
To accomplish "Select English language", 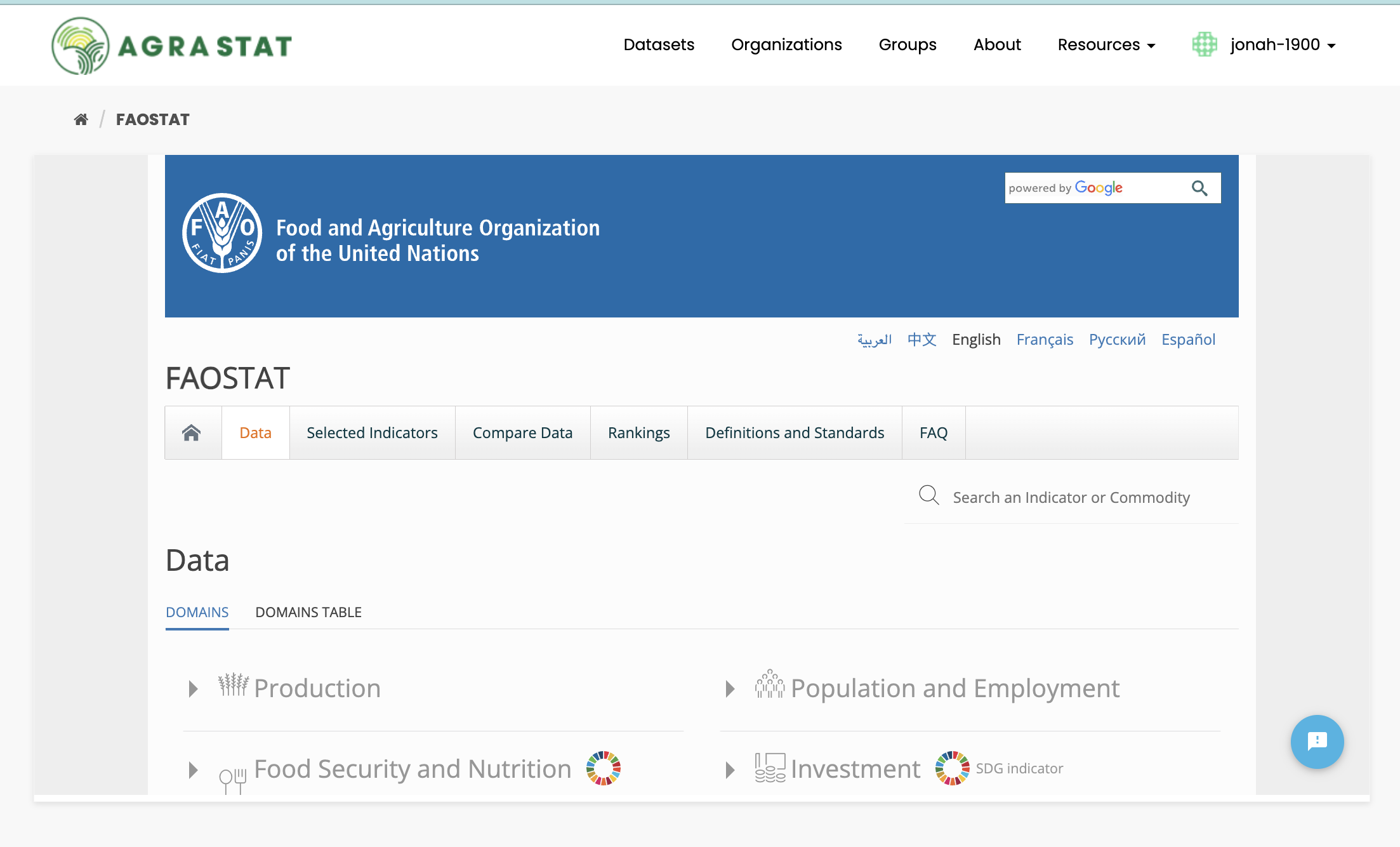I will click(976, 340).
